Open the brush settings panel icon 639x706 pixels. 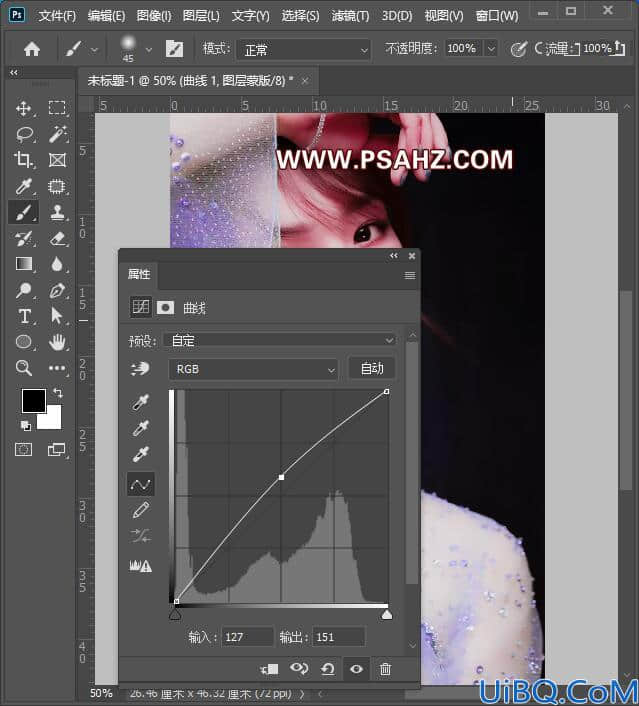coord(174,49)
